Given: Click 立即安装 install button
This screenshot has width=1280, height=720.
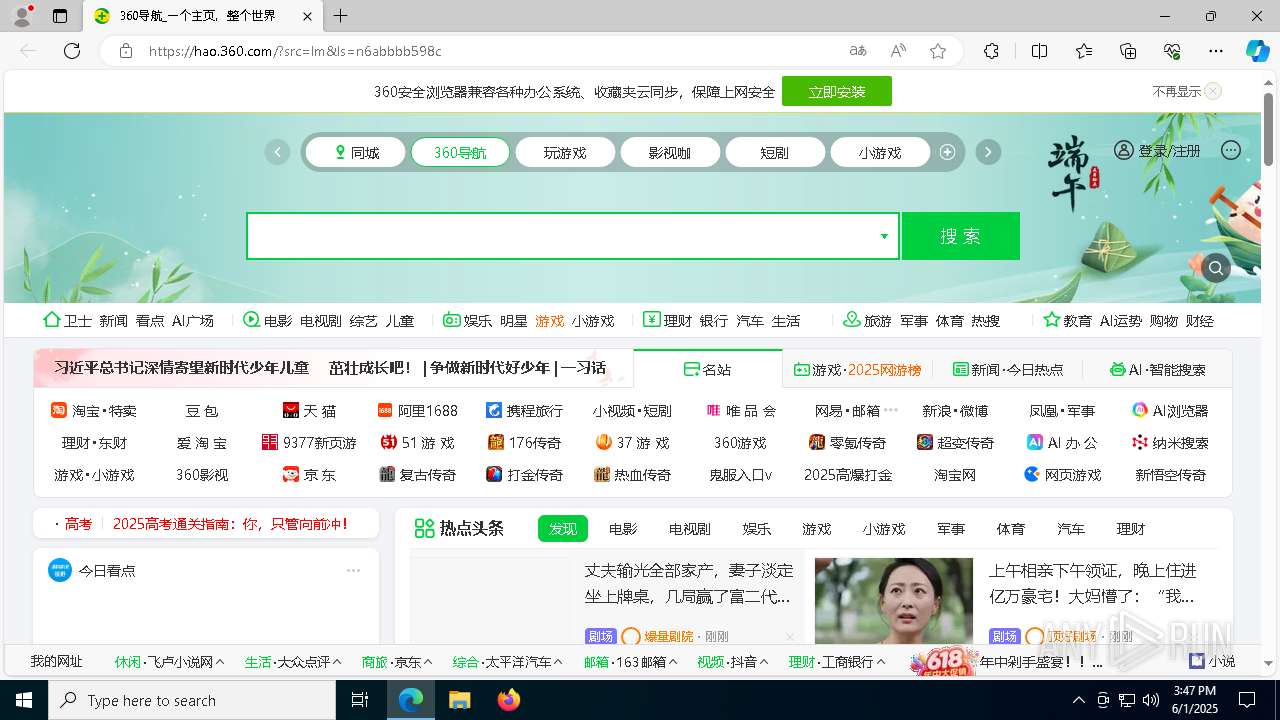Looking at the screenshot, I should click(837, 91).
